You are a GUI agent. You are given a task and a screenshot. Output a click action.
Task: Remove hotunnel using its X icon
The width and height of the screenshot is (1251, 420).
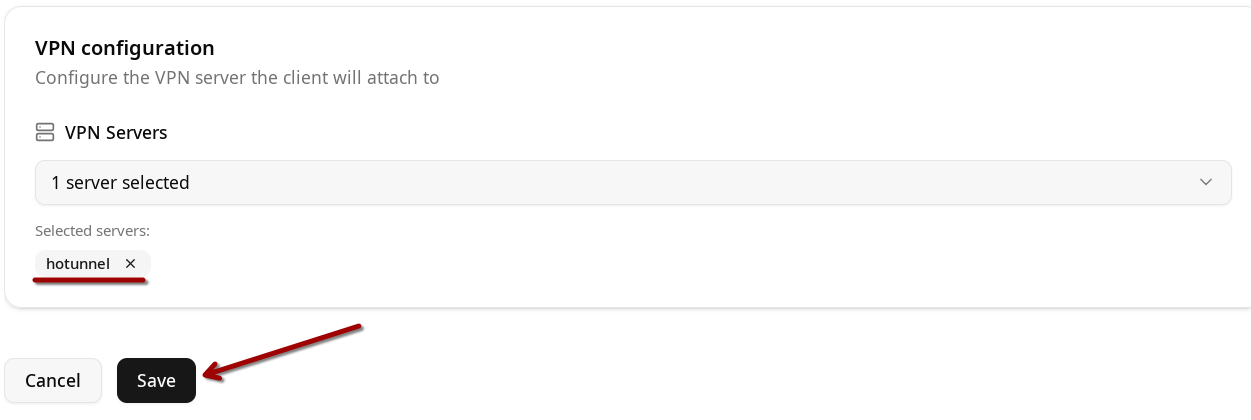point(130,264)
